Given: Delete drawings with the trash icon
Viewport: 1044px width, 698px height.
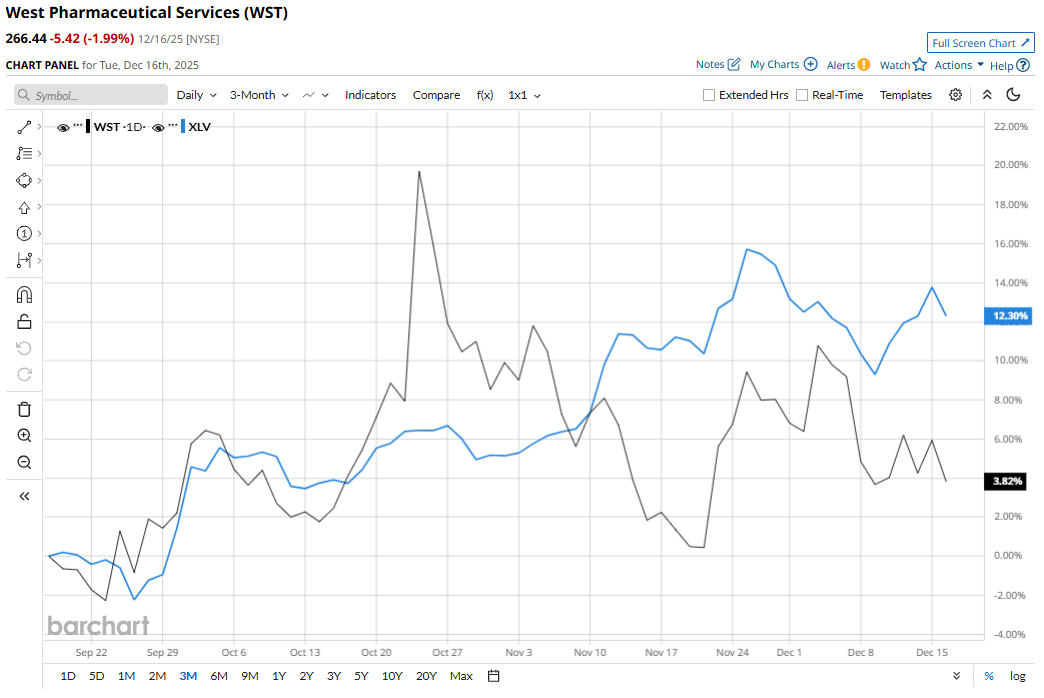Looking at the screenshot, I should (x=24, y=410).
